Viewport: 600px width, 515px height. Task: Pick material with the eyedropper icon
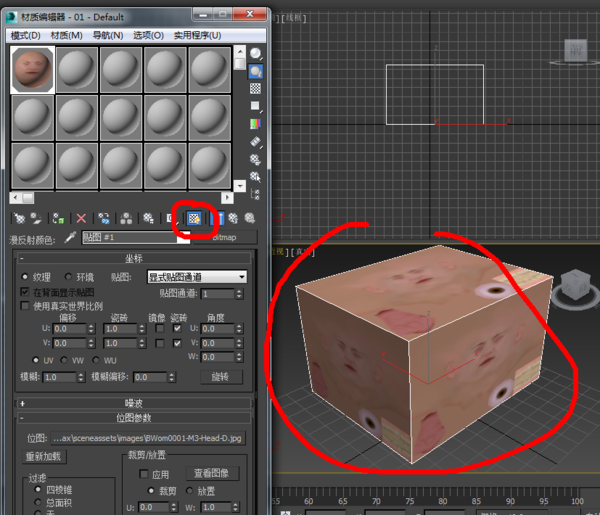[70, 238]
